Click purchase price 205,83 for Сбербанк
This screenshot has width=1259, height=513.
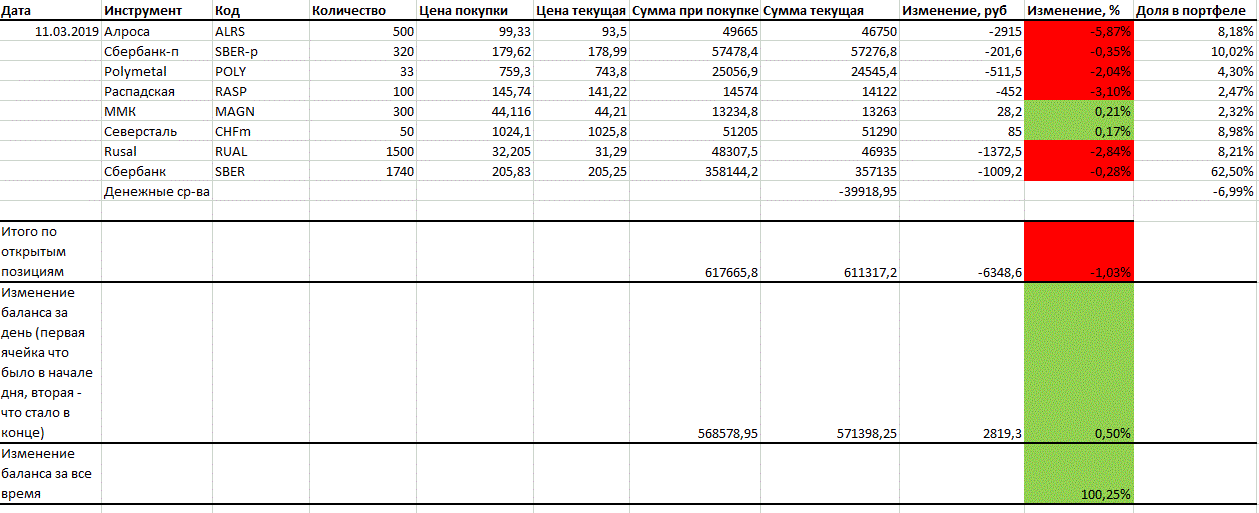pyautogui.click(x=475, y=171)
